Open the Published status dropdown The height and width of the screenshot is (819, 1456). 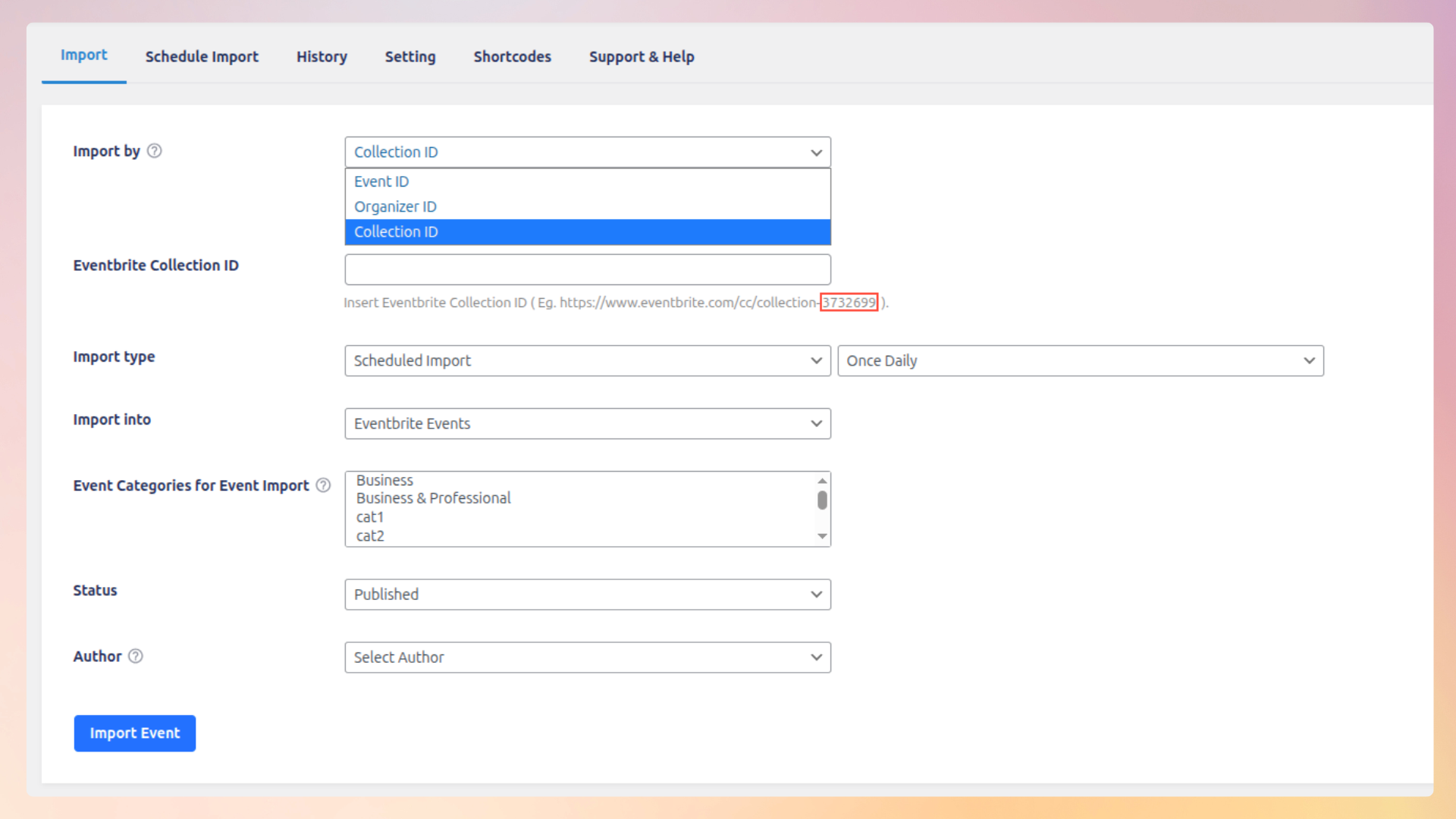[588, 595]
